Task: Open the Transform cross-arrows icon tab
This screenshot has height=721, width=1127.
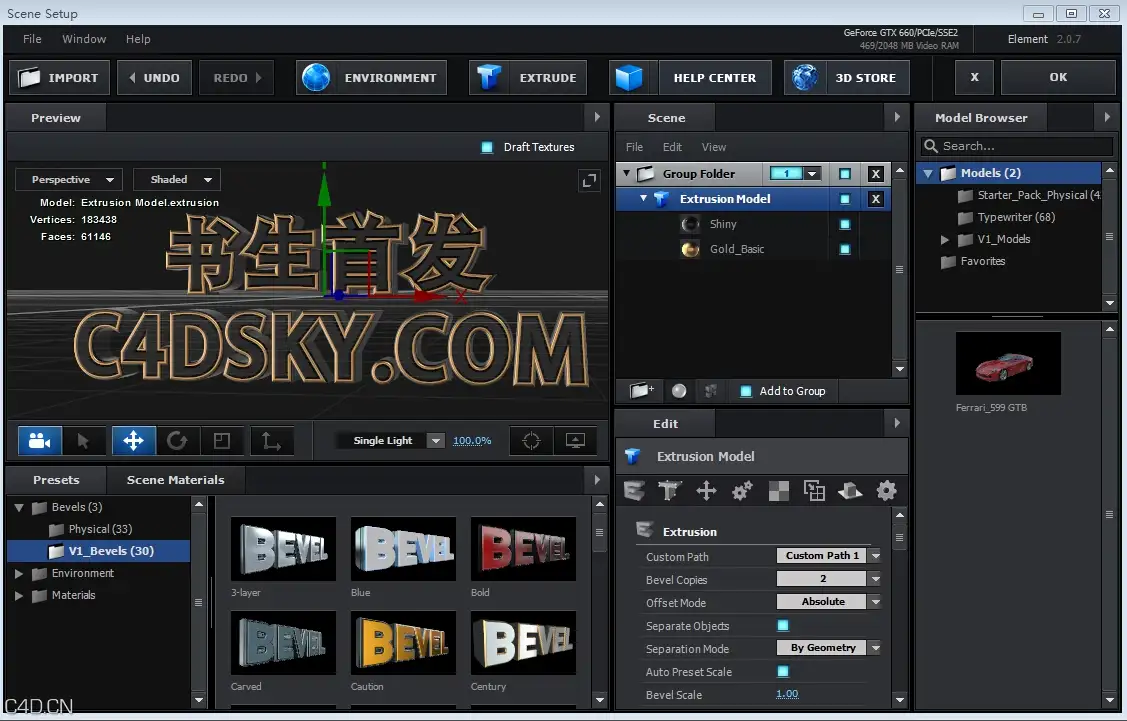Action: click(x=707, y=491)
